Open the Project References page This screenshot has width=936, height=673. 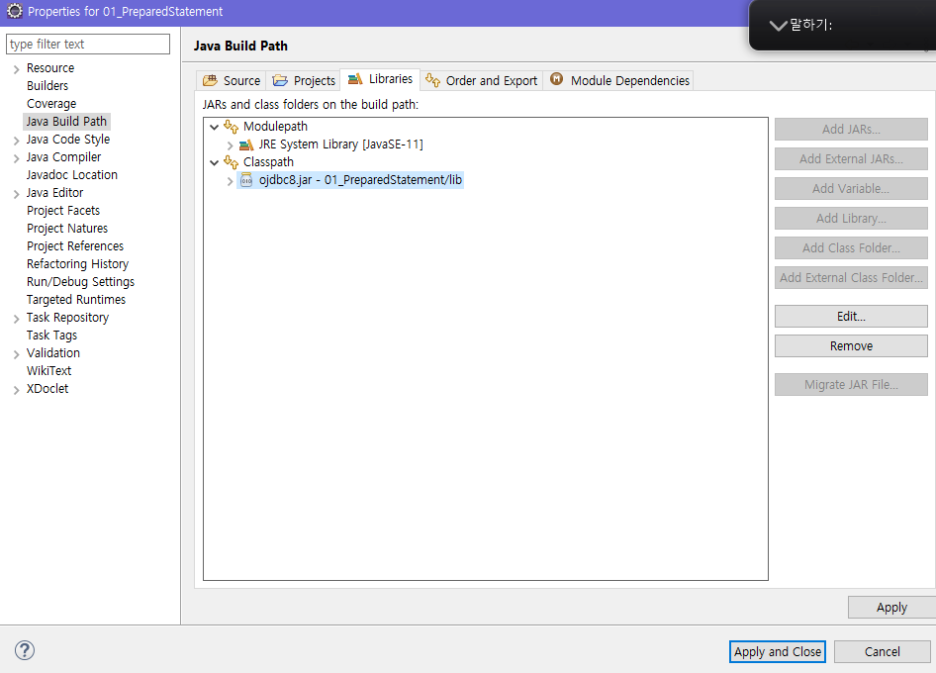75,246
